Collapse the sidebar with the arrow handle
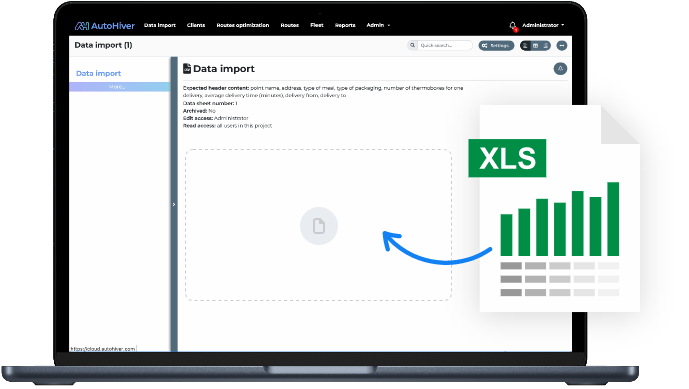 click(174, 204)
